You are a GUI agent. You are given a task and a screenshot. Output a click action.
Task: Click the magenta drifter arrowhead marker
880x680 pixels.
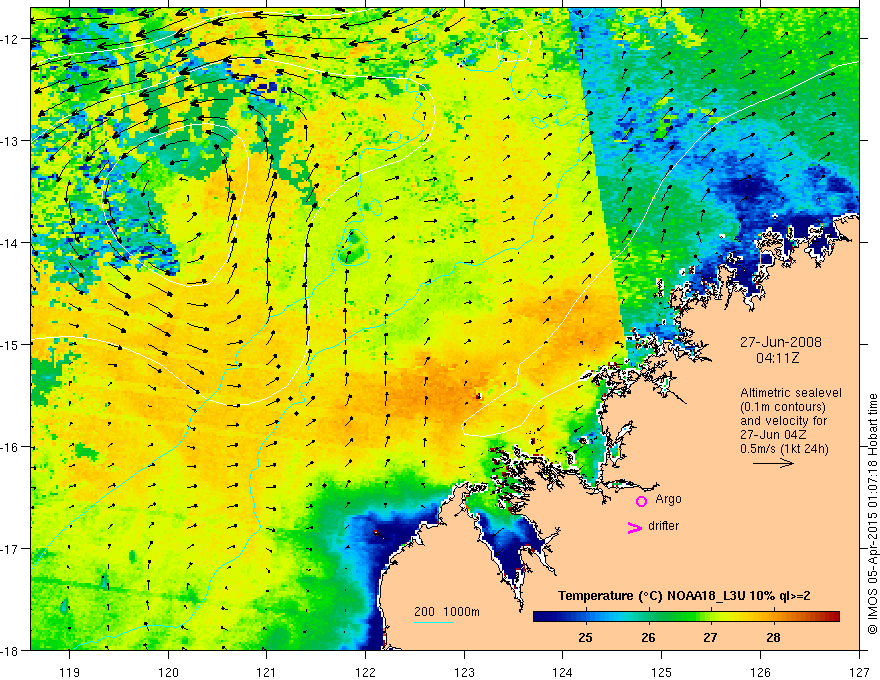(635, 527)
